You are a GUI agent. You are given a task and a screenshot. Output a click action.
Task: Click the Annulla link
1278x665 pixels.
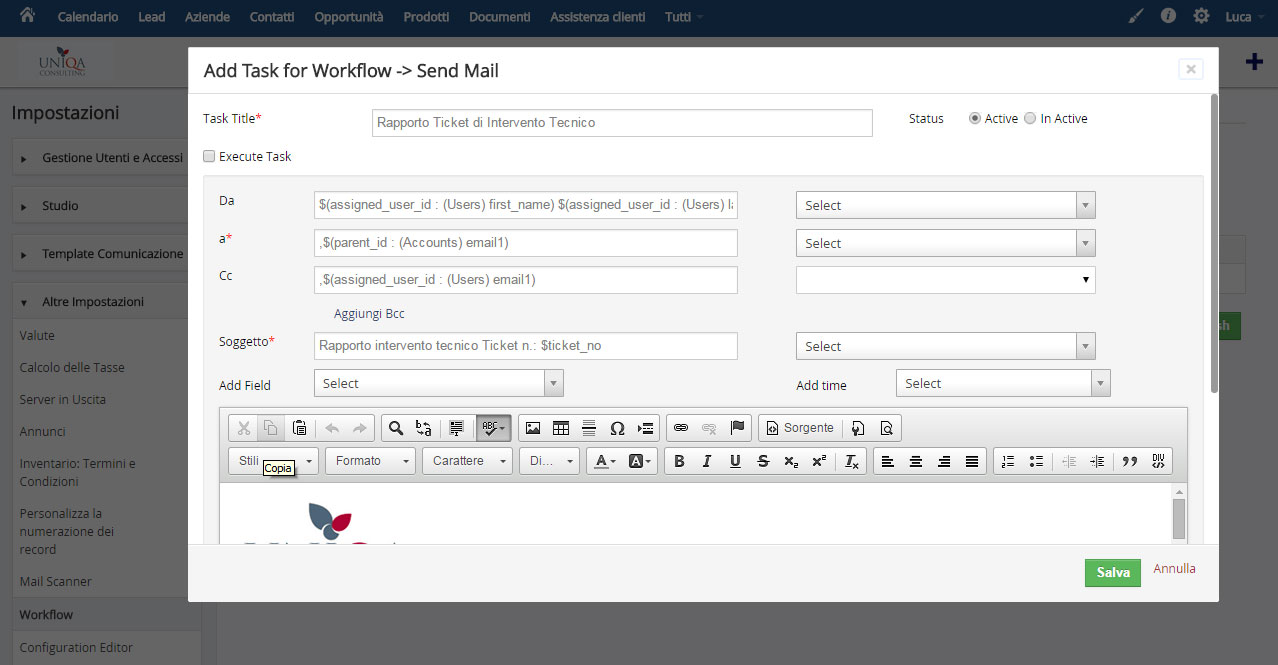coord(1174,568)
